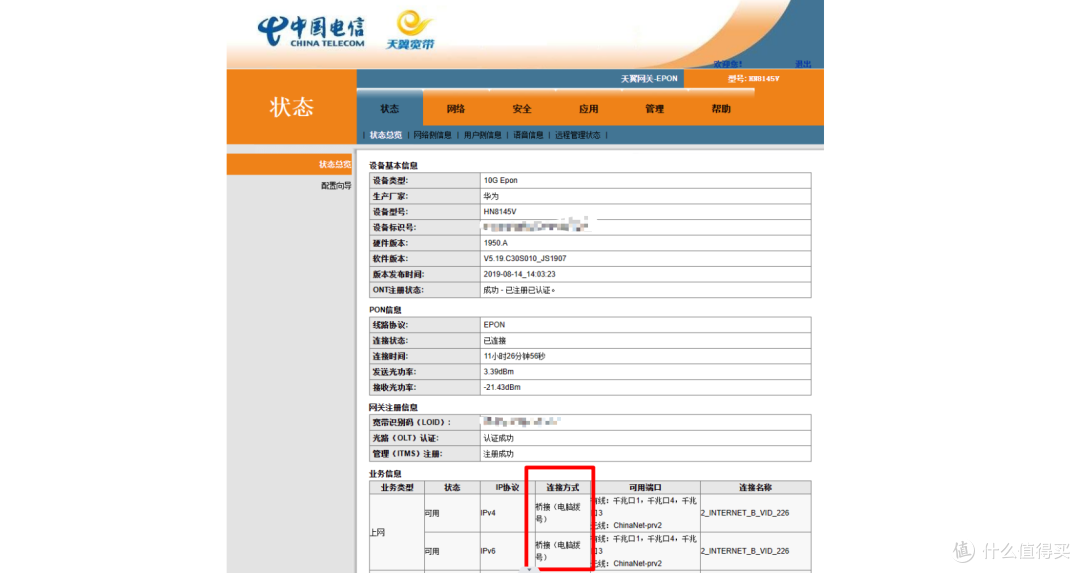Click the 3.39dBm transmit power value

click(x=499, y=372)
